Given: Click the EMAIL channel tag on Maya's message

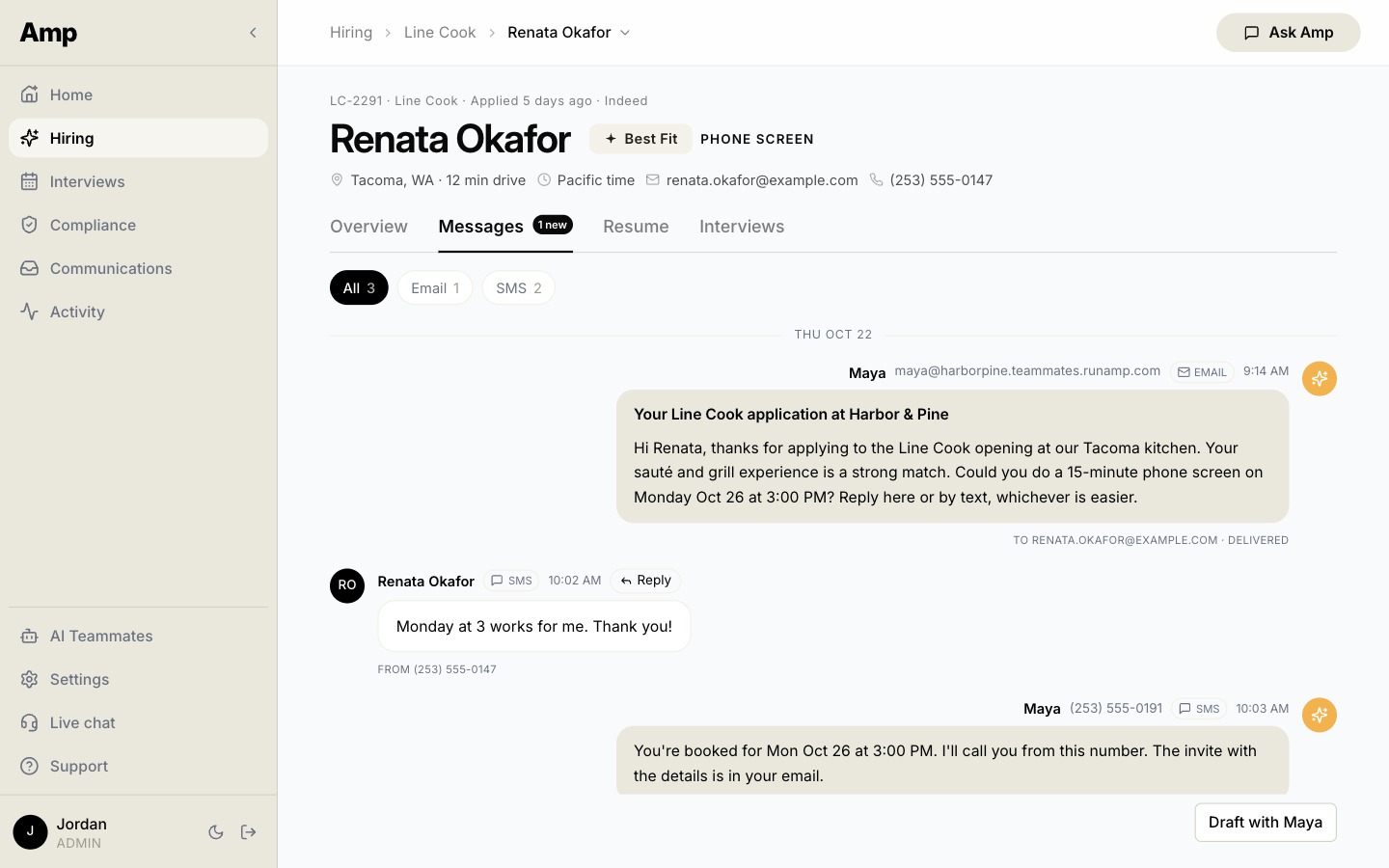Looking at the screenshot, I should point(1202,372).
